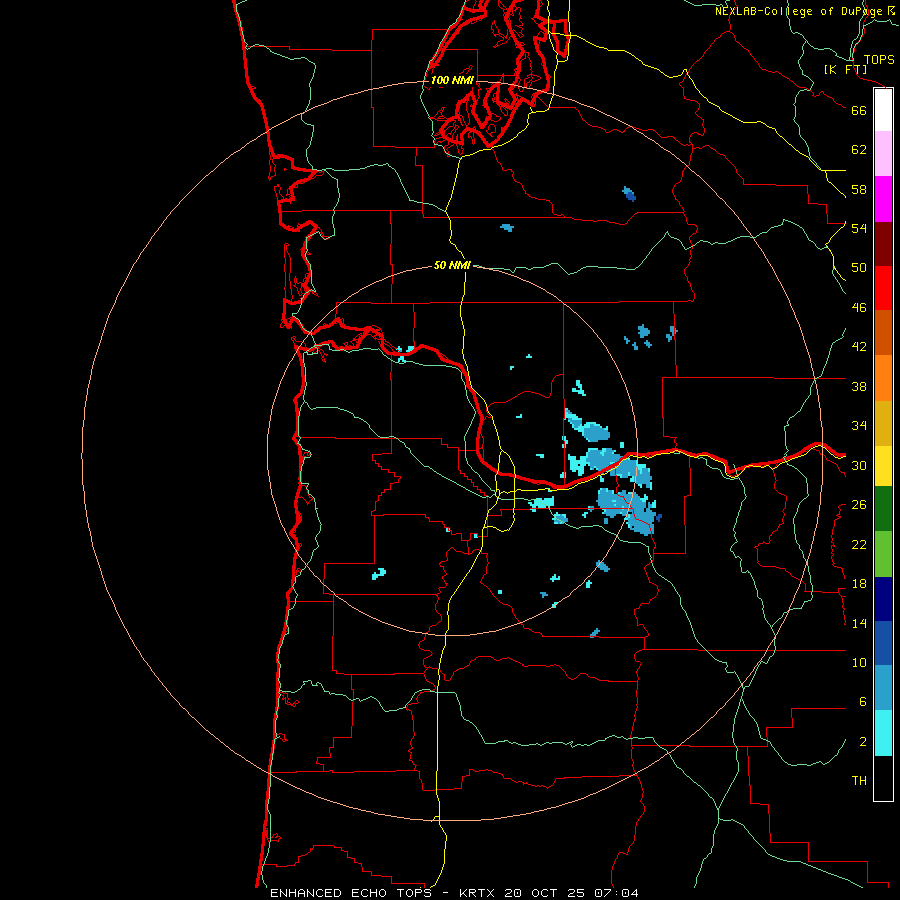Click the gold 38 kft legend swatch
This screenshot has height=900, width=900.
click(x=883, y=423)
